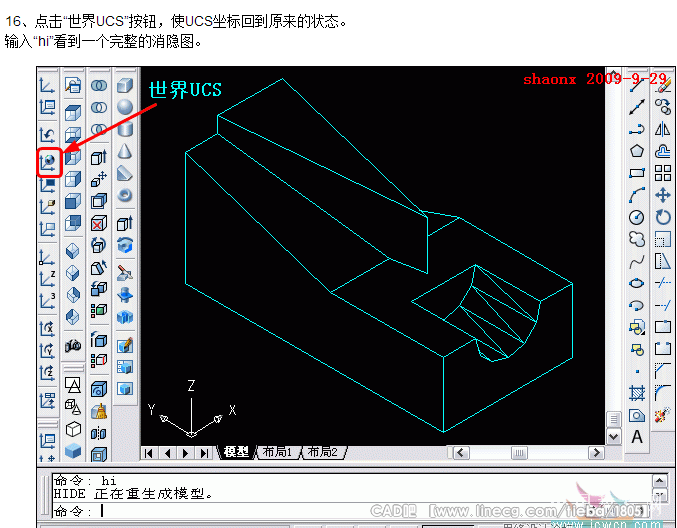Click horizontal scrollbar left arrow

(461, 453)
